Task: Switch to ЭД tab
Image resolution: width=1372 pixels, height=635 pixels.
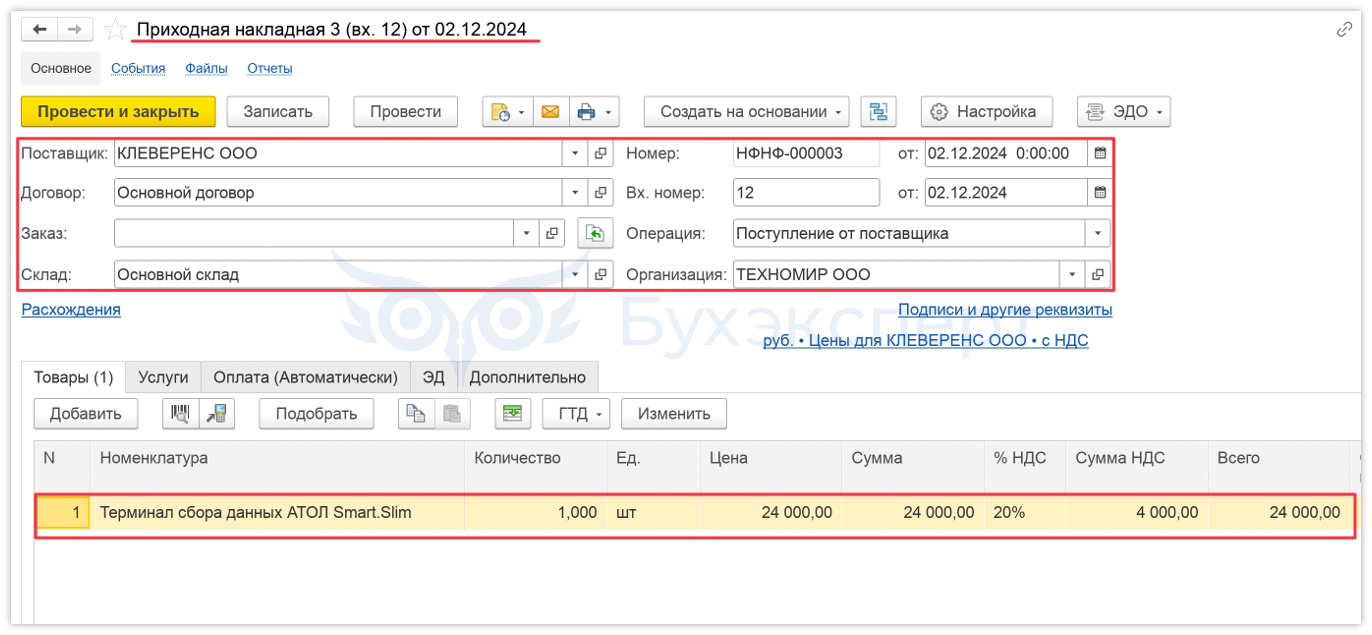Action: pos(433,378)
